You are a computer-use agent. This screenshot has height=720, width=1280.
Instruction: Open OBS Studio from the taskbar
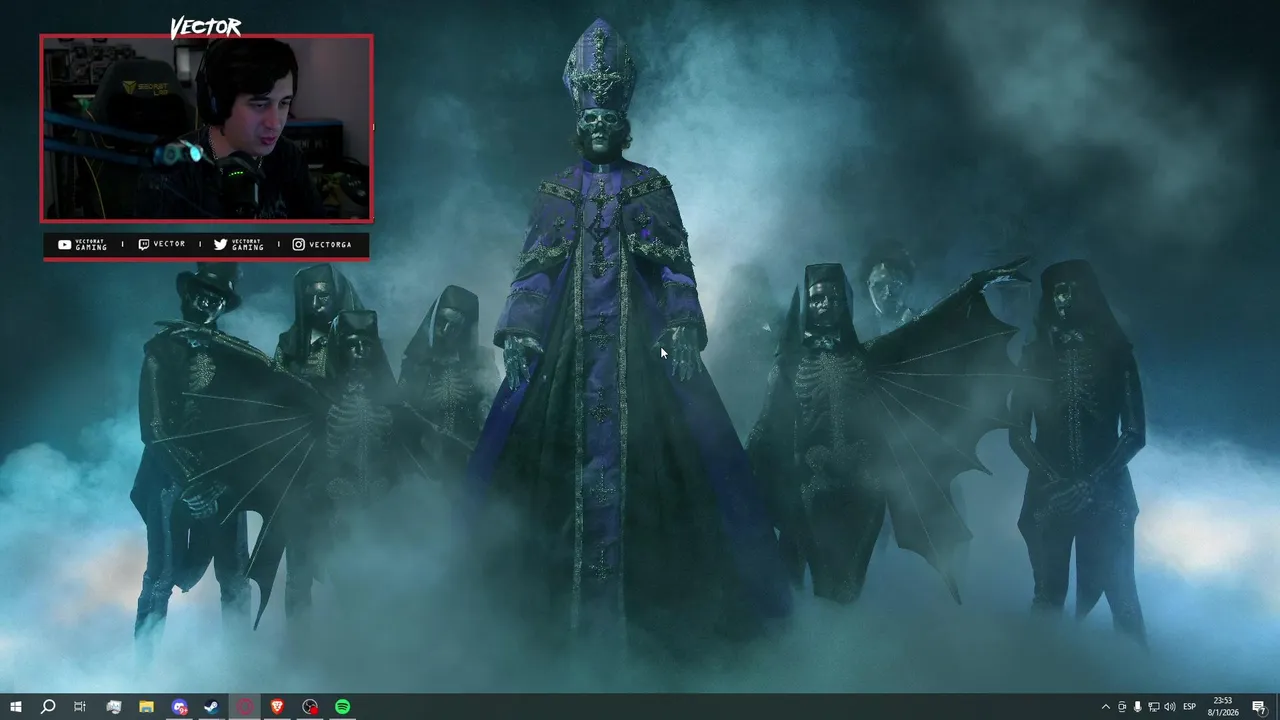(310, 707)
